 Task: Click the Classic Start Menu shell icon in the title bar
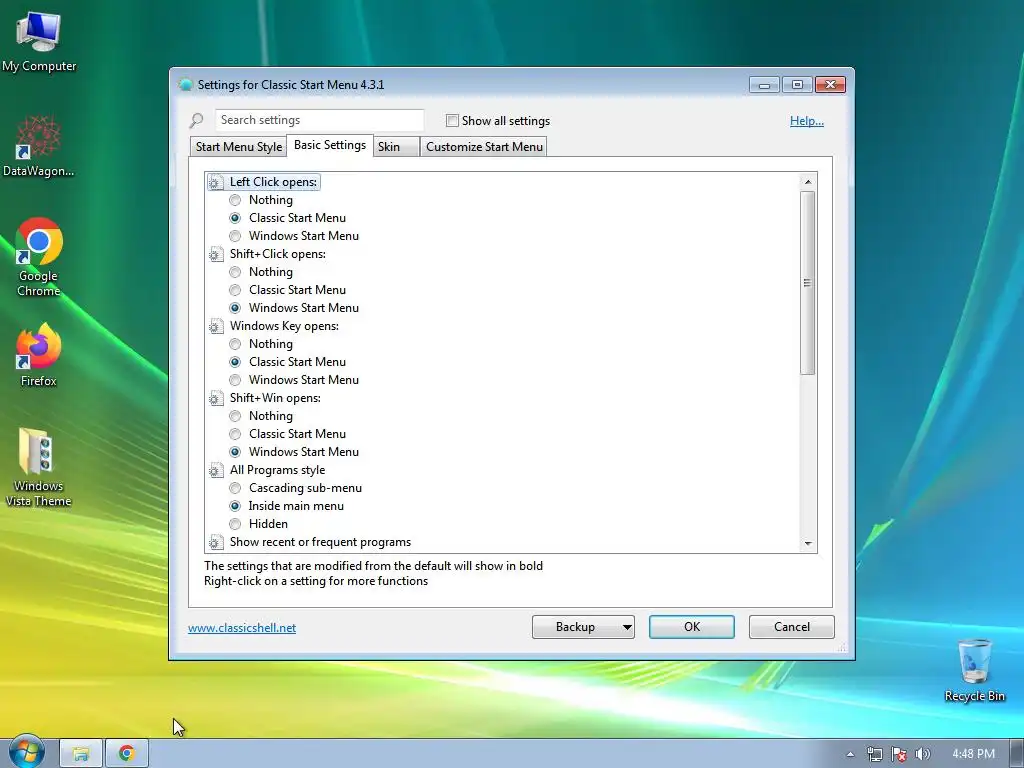[185, 85]
